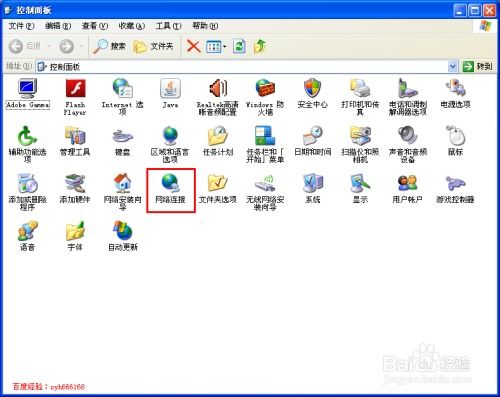Click the green refresh toolbar icon
The height and width of the screenshot is (397, 500).
(x=239, y=46)
